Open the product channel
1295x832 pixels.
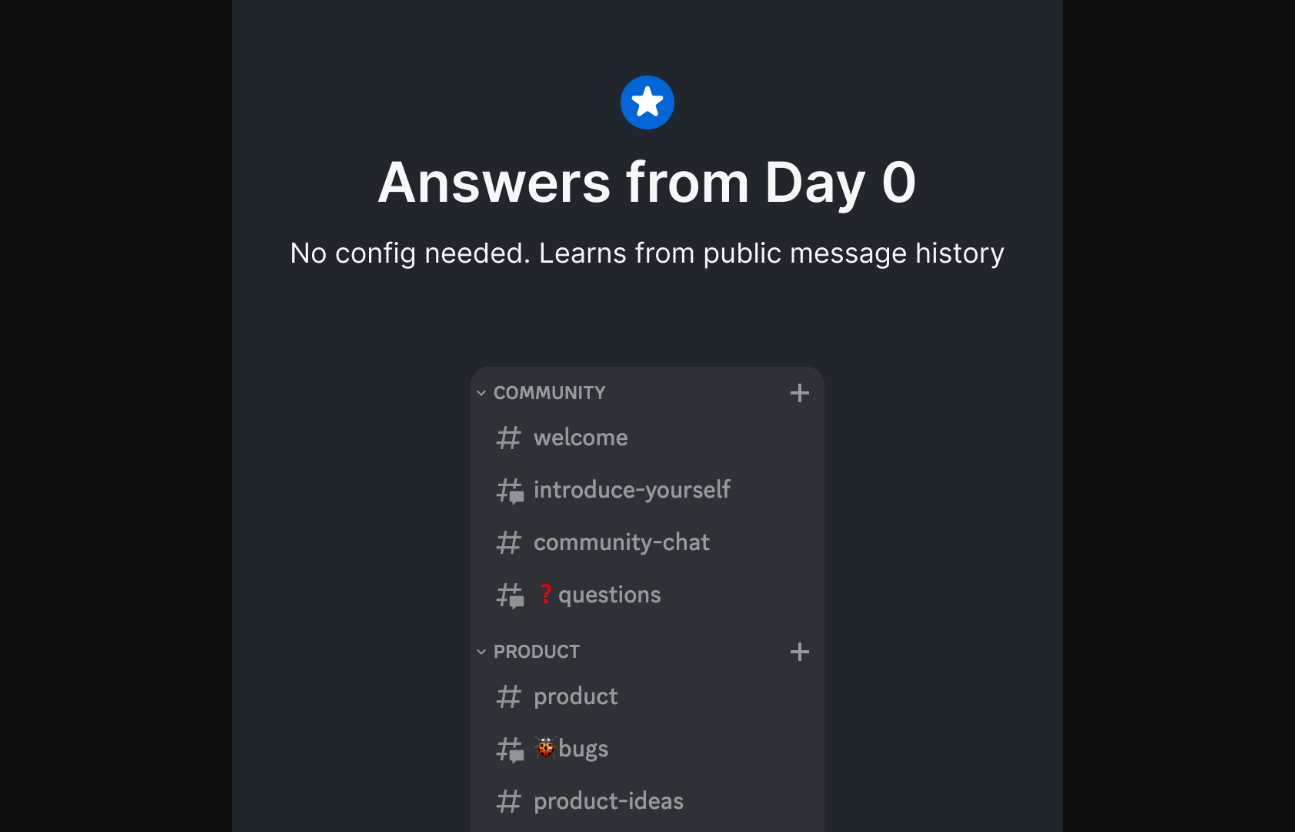575,697
